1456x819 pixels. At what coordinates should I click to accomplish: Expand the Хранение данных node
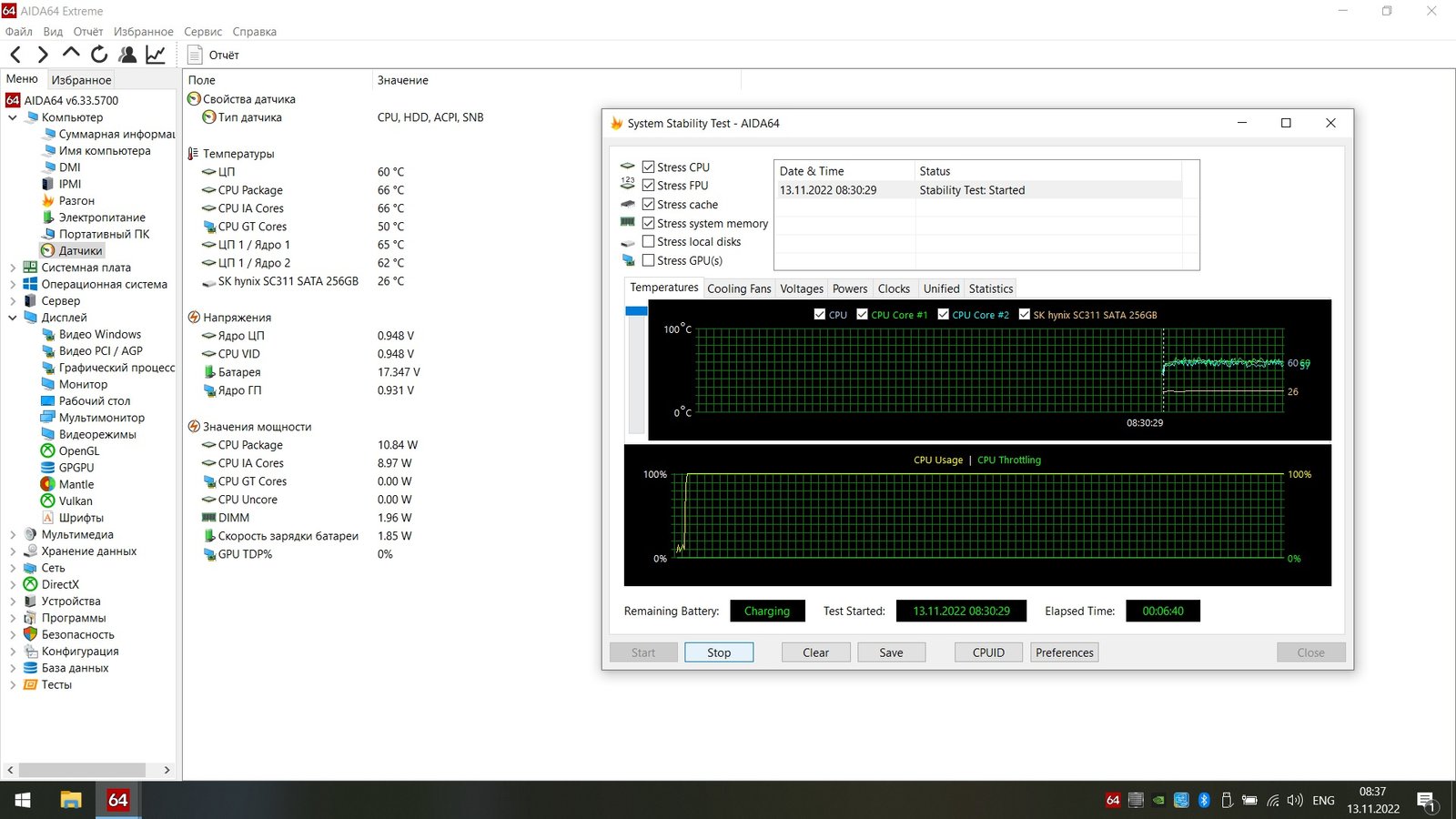click(x=13, y=551)
